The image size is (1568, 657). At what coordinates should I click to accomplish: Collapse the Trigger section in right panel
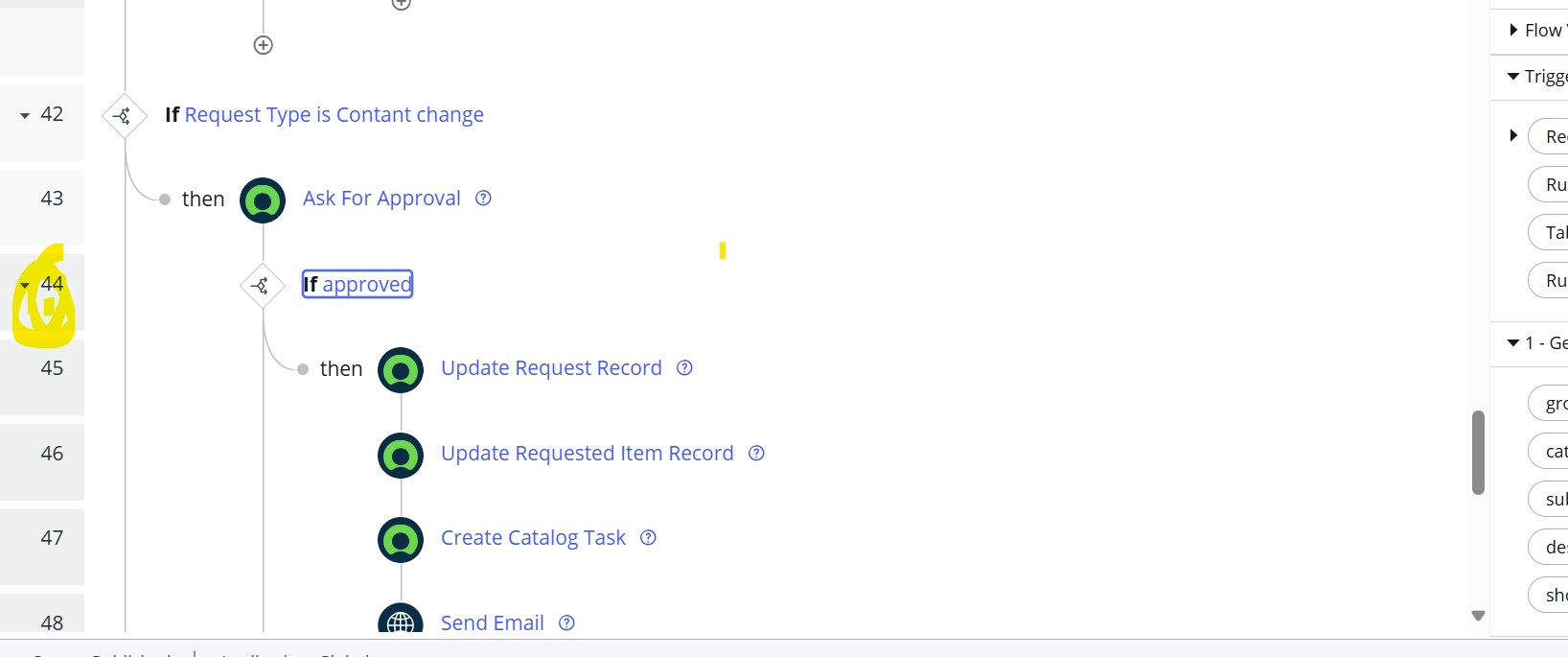[x=1513, y=76]
